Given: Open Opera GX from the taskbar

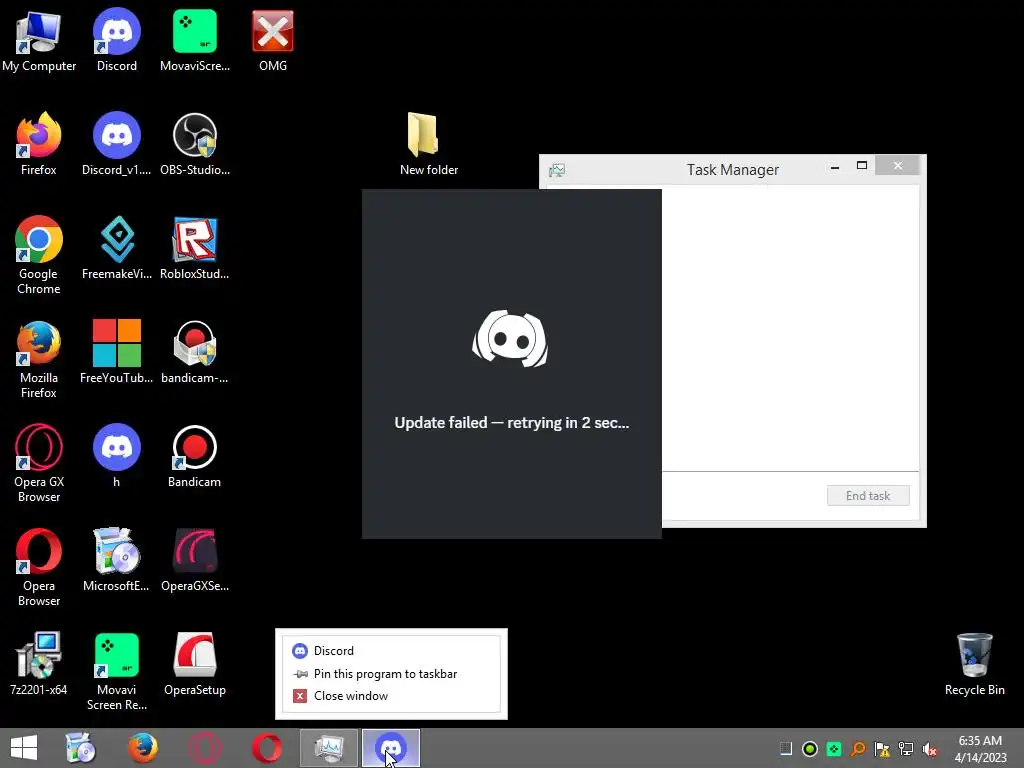Looking at the screenshot, I should [204, 748].
